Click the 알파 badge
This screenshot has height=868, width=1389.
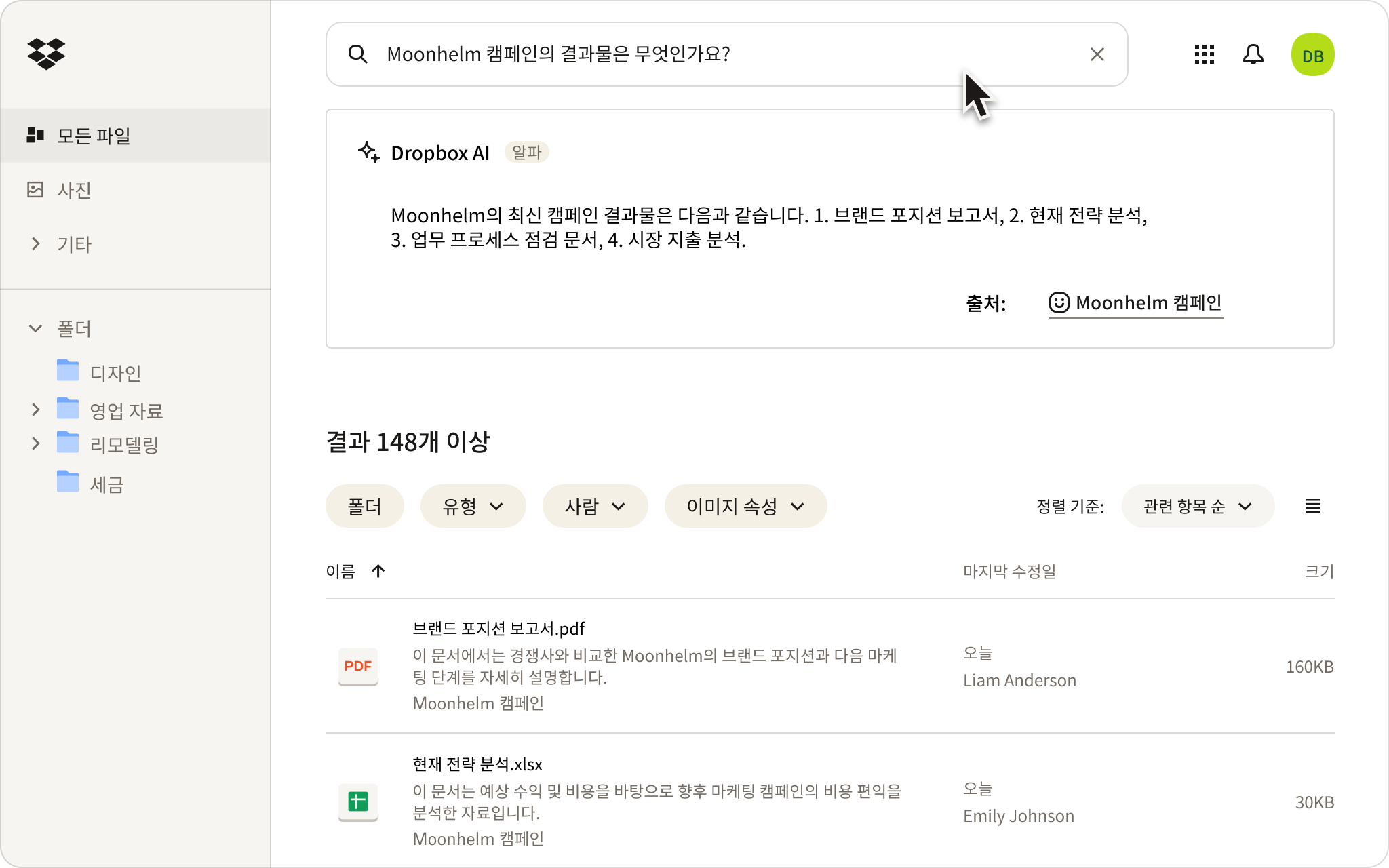click(x=526, y=152)
